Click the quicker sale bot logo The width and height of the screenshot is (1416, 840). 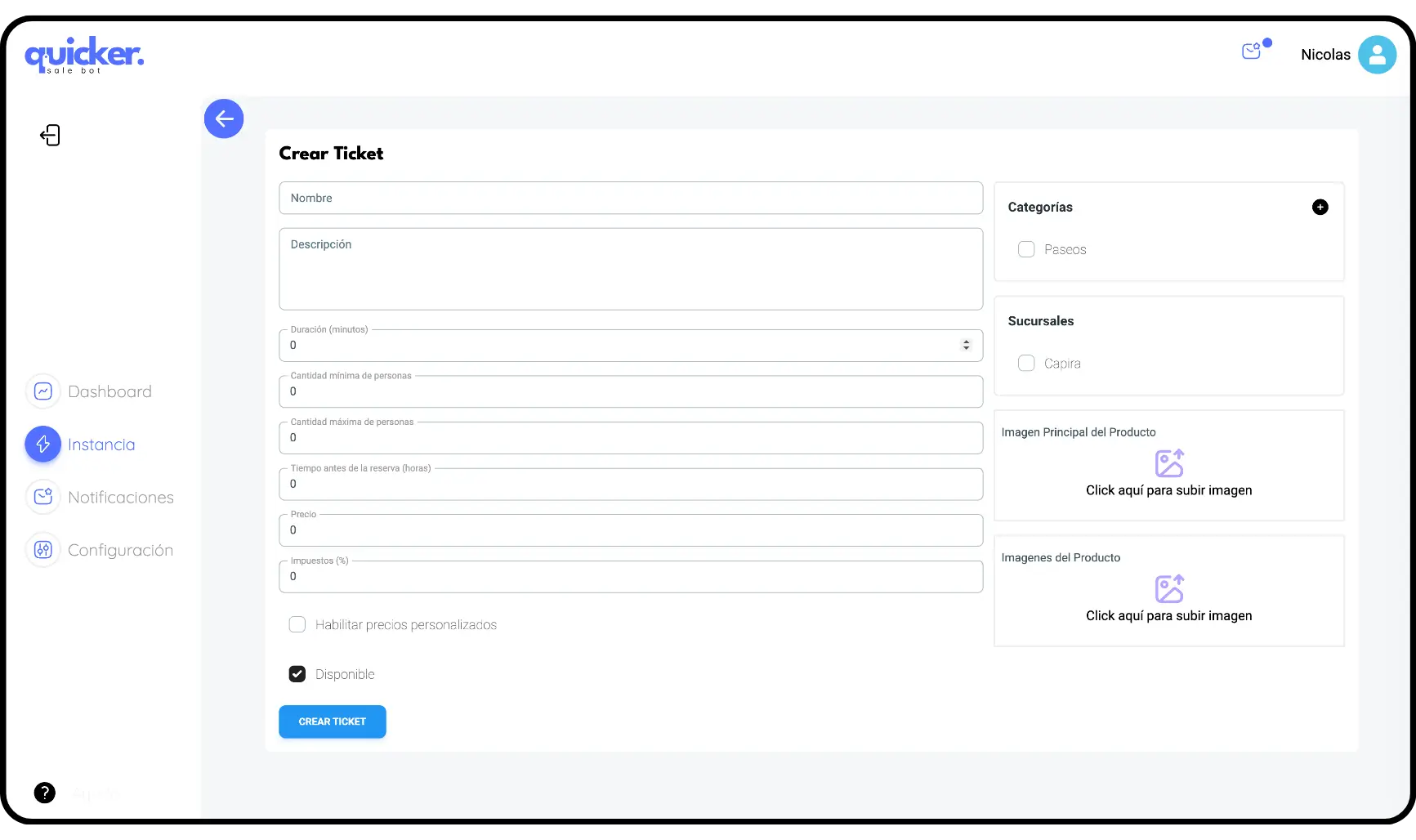(84, 55)
